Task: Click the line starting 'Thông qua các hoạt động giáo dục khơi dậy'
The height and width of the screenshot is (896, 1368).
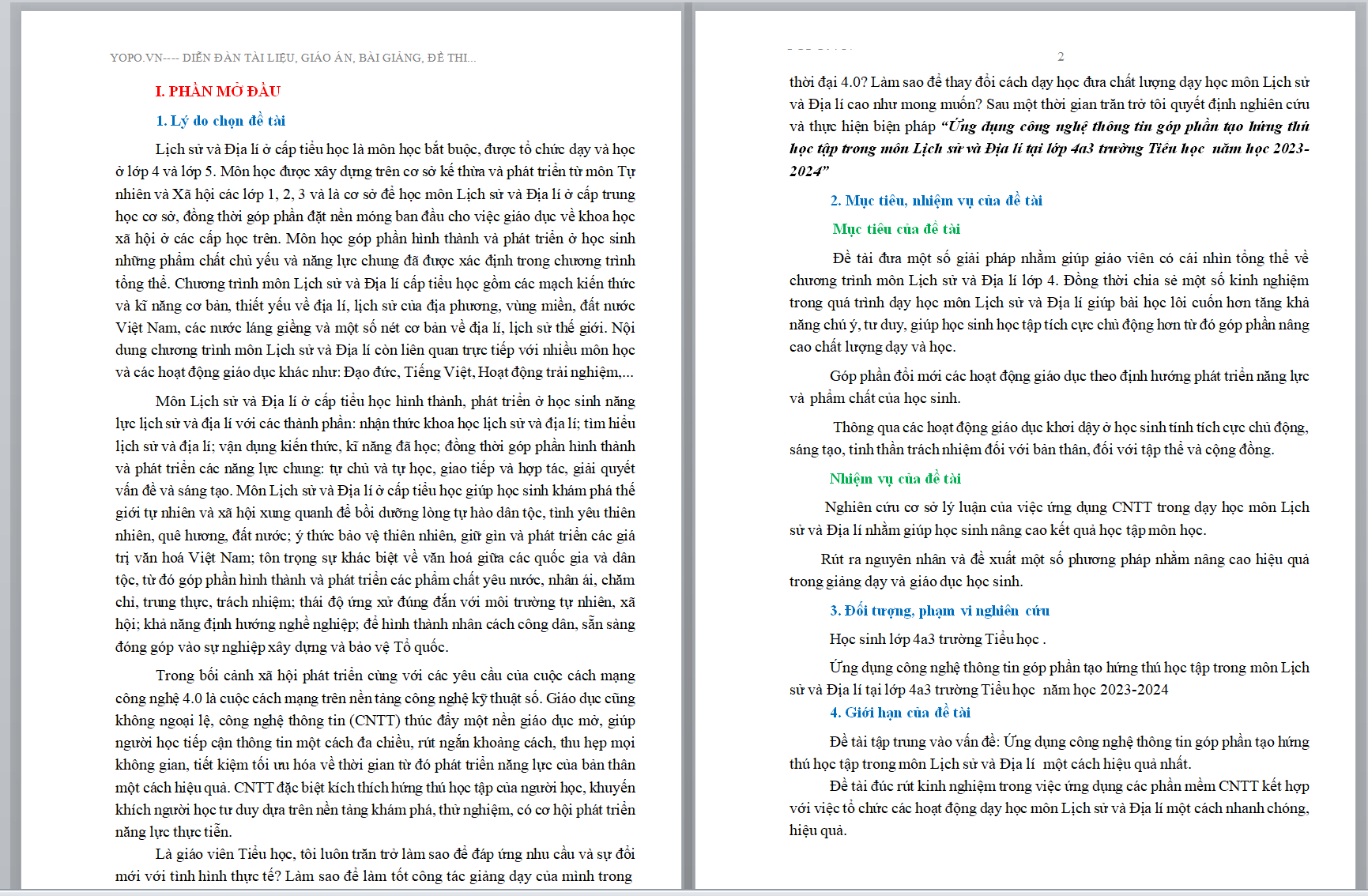Action: point(1071,427)
